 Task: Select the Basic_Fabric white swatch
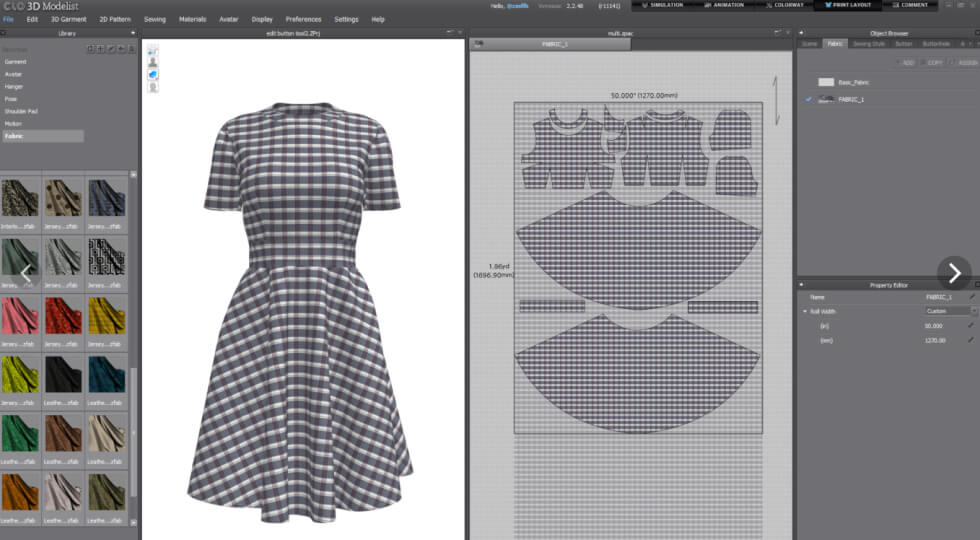826,82
